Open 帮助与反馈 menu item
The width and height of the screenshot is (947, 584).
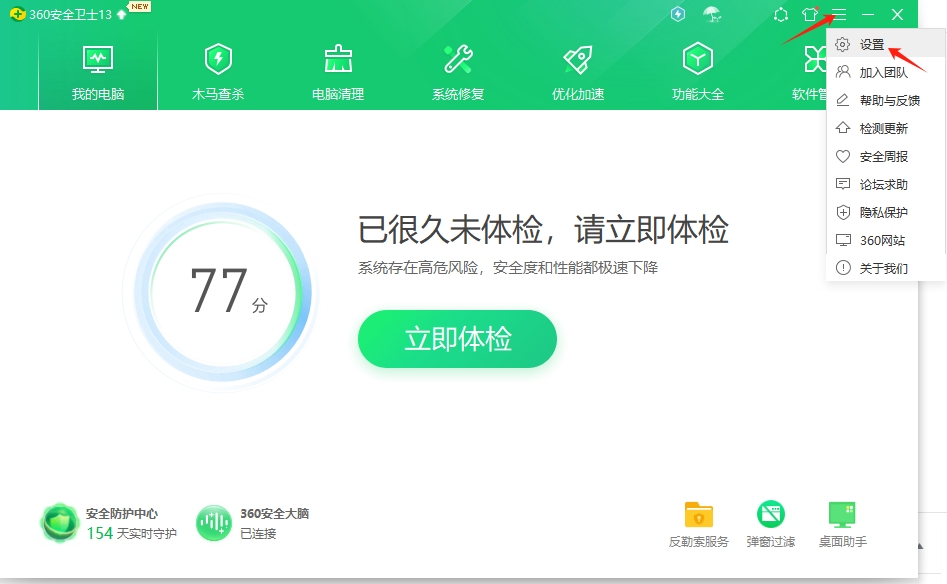885,100
